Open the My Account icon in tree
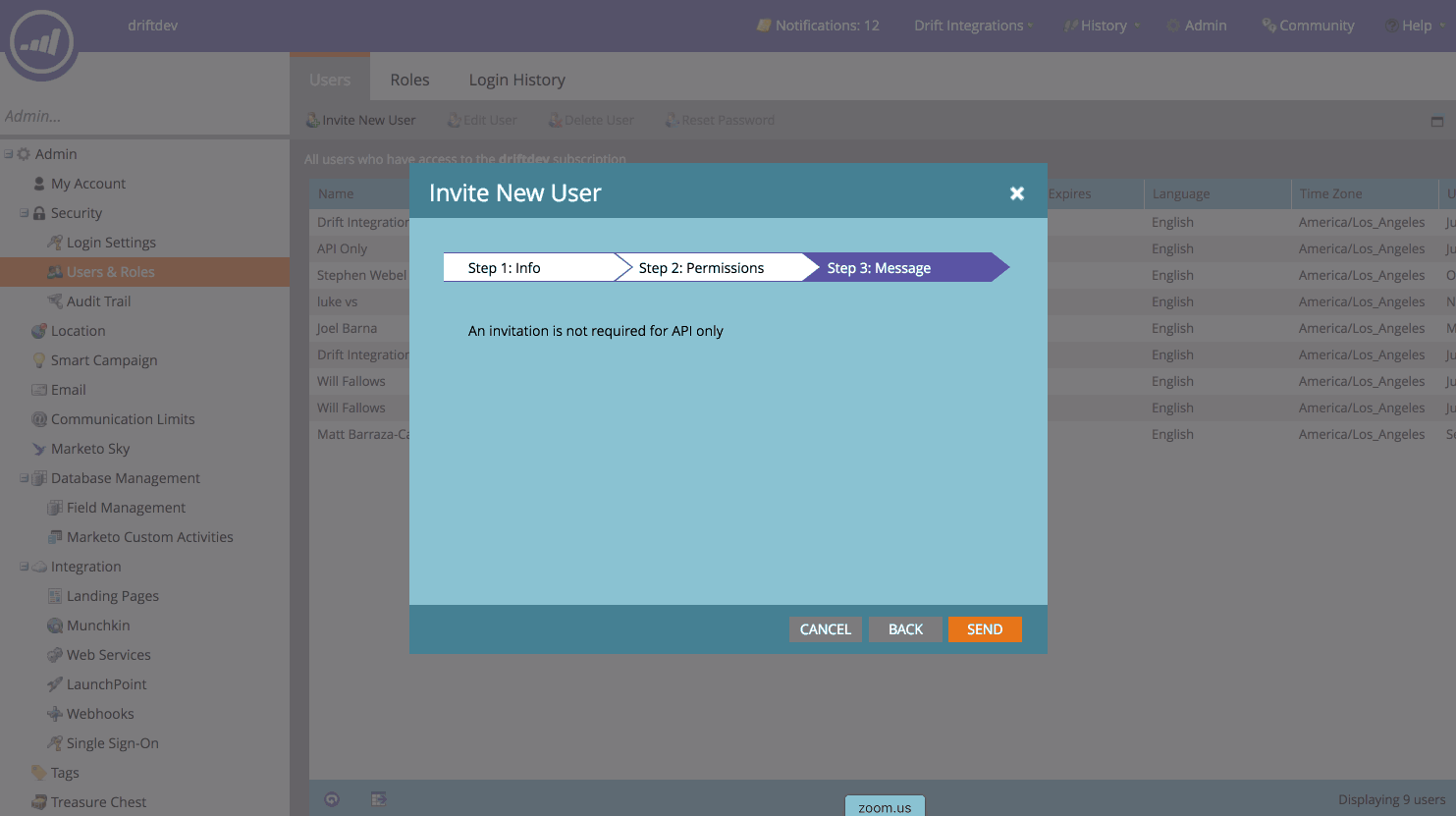The image size is (1456, 816). point(39,184)
